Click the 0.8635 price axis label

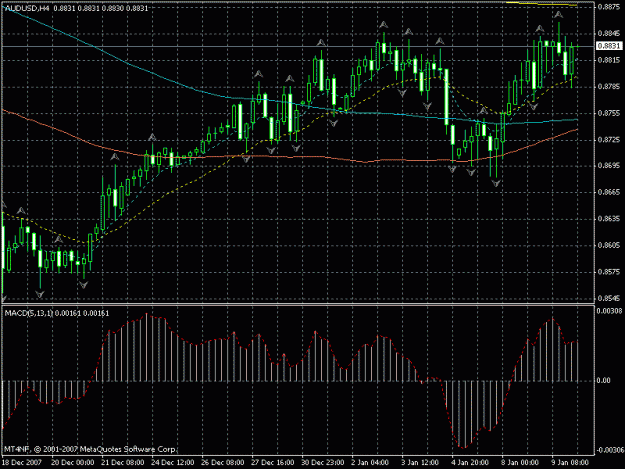click(x=609, y=219)
